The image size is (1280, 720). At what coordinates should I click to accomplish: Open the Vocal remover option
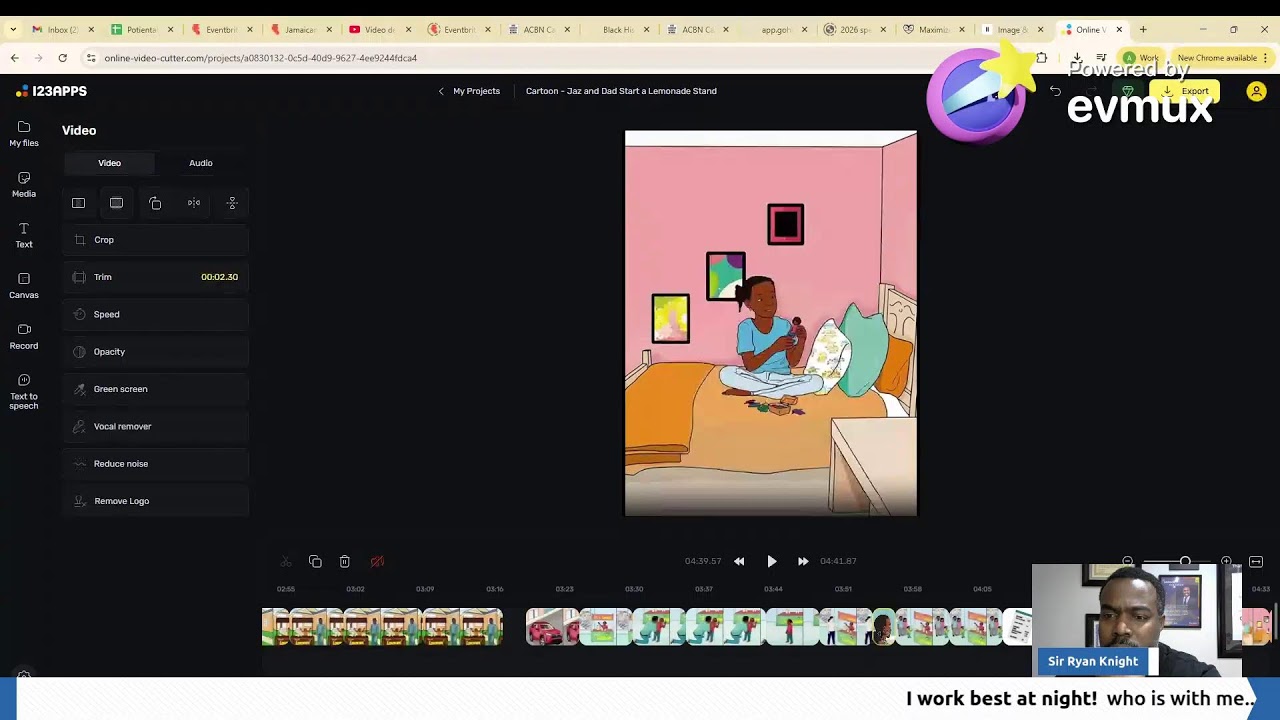click(156, 426)
